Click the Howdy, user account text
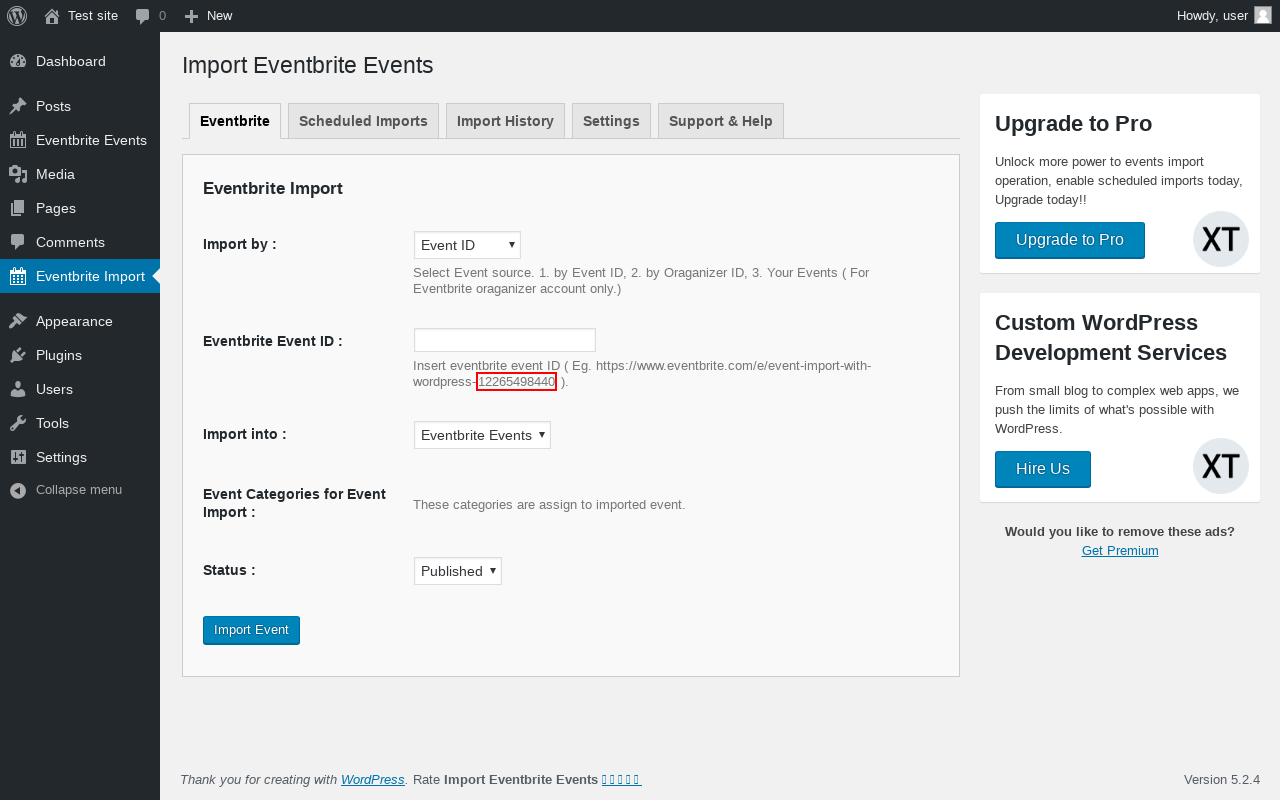 (1212, 16)
